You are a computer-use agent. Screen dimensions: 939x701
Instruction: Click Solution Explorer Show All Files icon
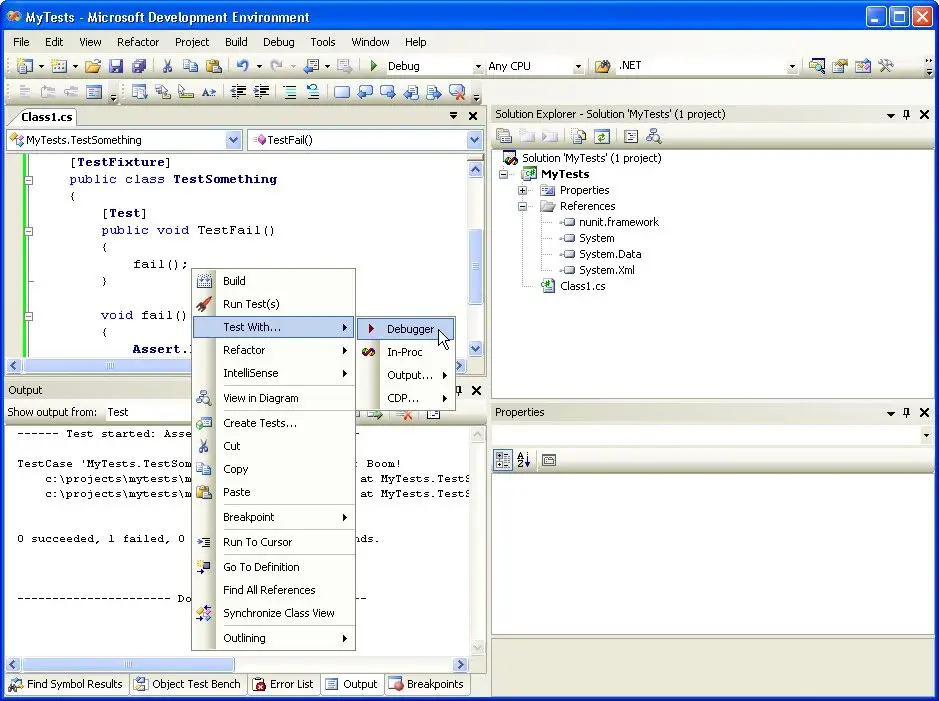(x=578, y=136)
